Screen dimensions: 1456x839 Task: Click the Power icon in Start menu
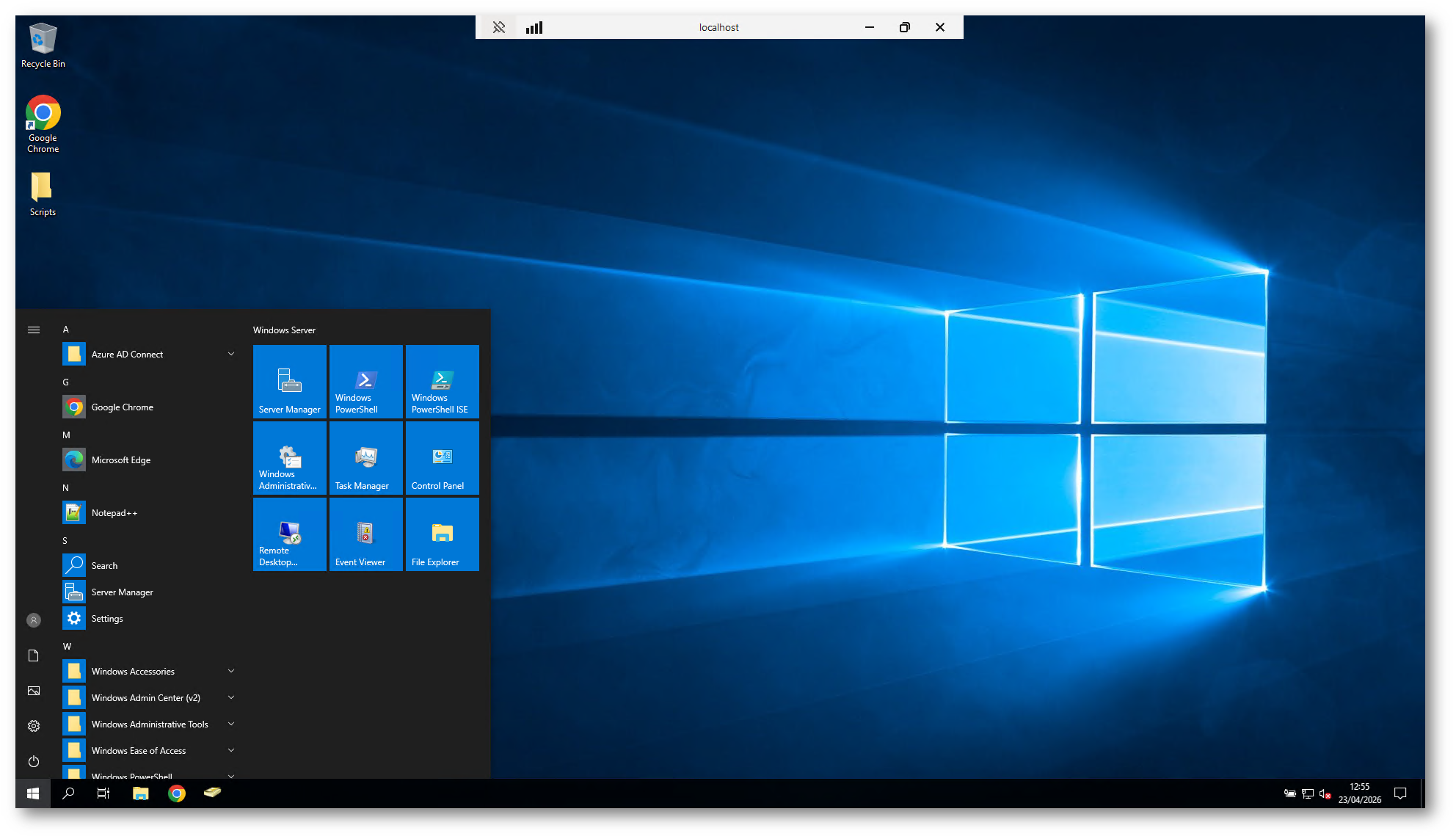[34, 761]
